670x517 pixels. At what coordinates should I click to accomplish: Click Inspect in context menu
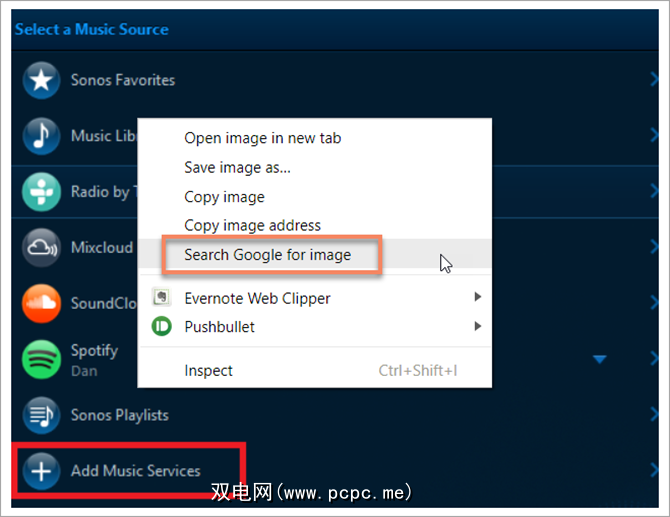click(x=208, y=370)
